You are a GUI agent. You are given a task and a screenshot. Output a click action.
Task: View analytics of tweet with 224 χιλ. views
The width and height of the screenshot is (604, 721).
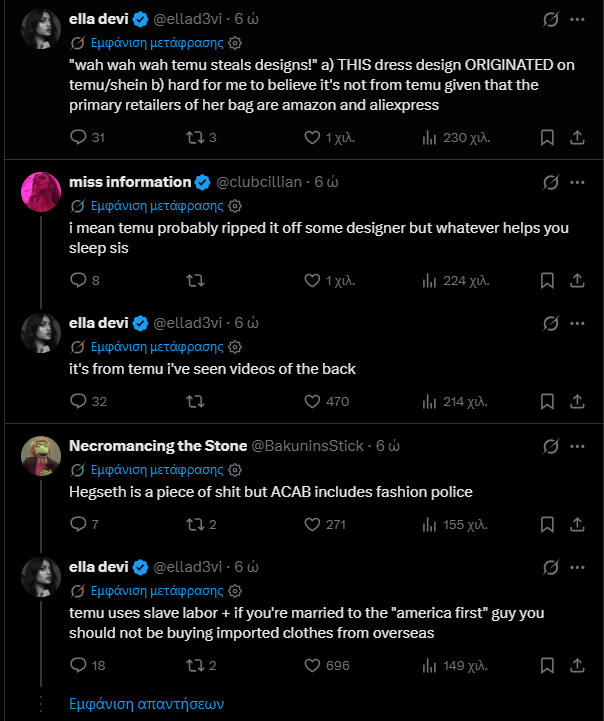[x=430, y=281]
